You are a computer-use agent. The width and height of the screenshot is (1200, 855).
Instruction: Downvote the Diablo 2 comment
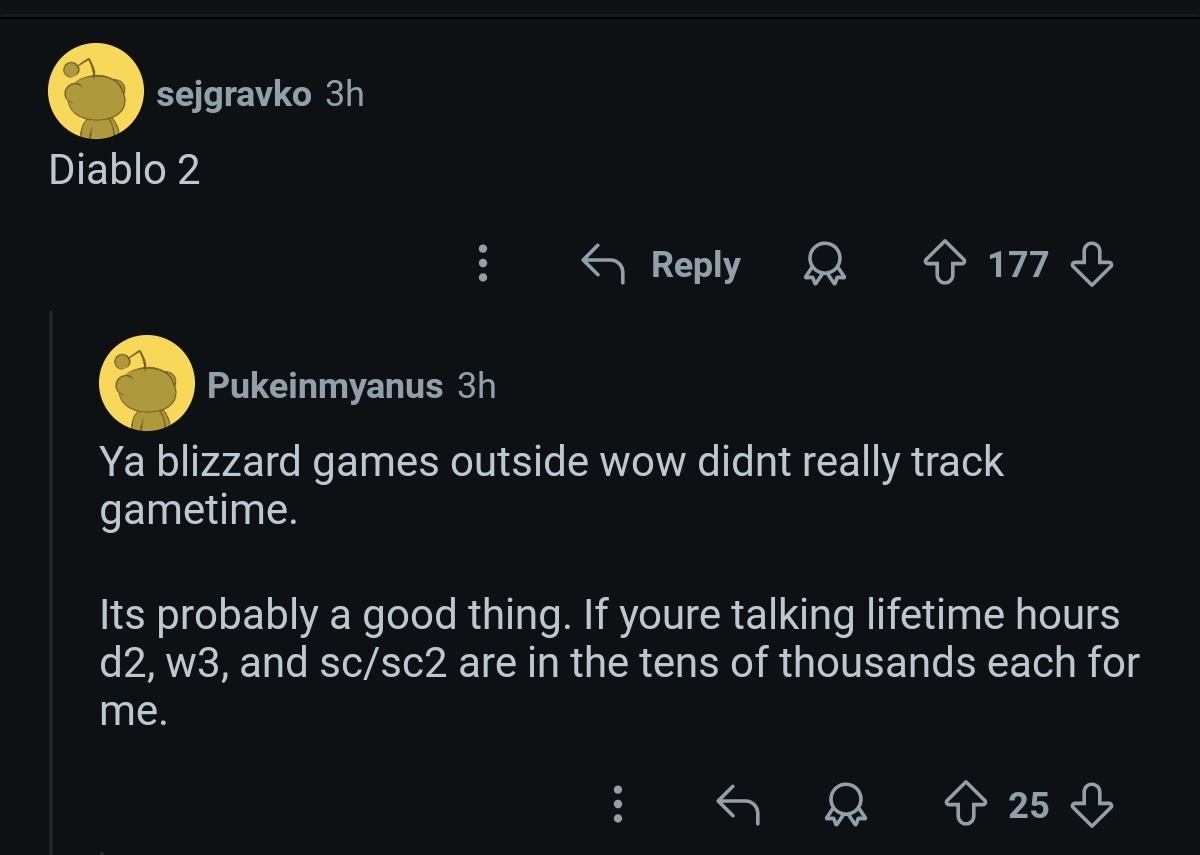click(x=1091, y=265)
